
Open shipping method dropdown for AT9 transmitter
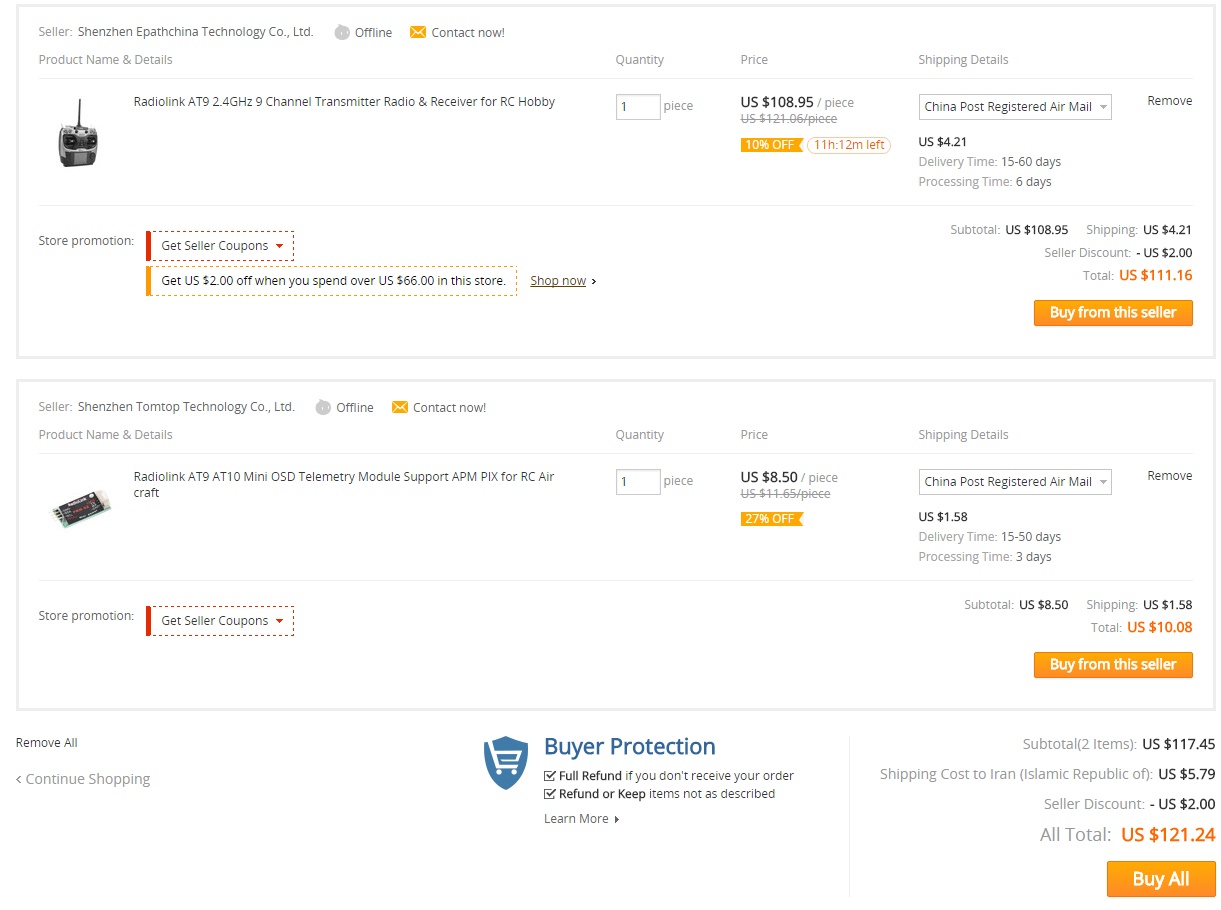click(1015, 107)
